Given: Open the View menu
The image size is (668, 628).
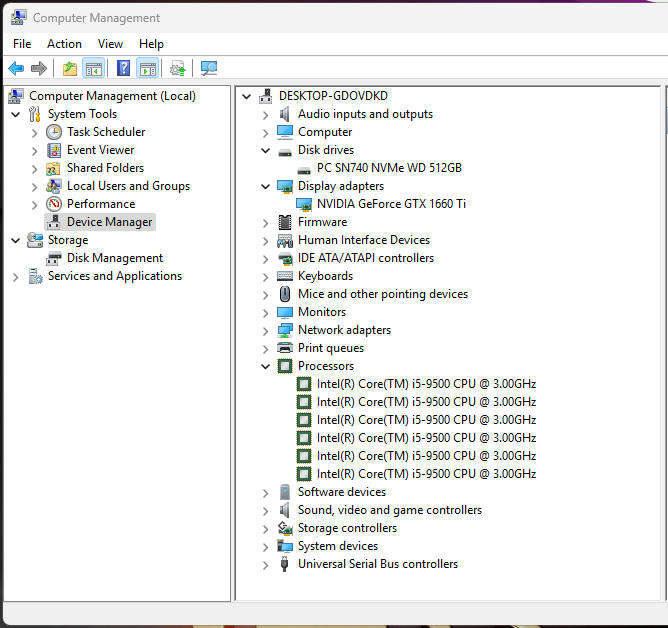Looking at the screenshot, I should [110, 44].
